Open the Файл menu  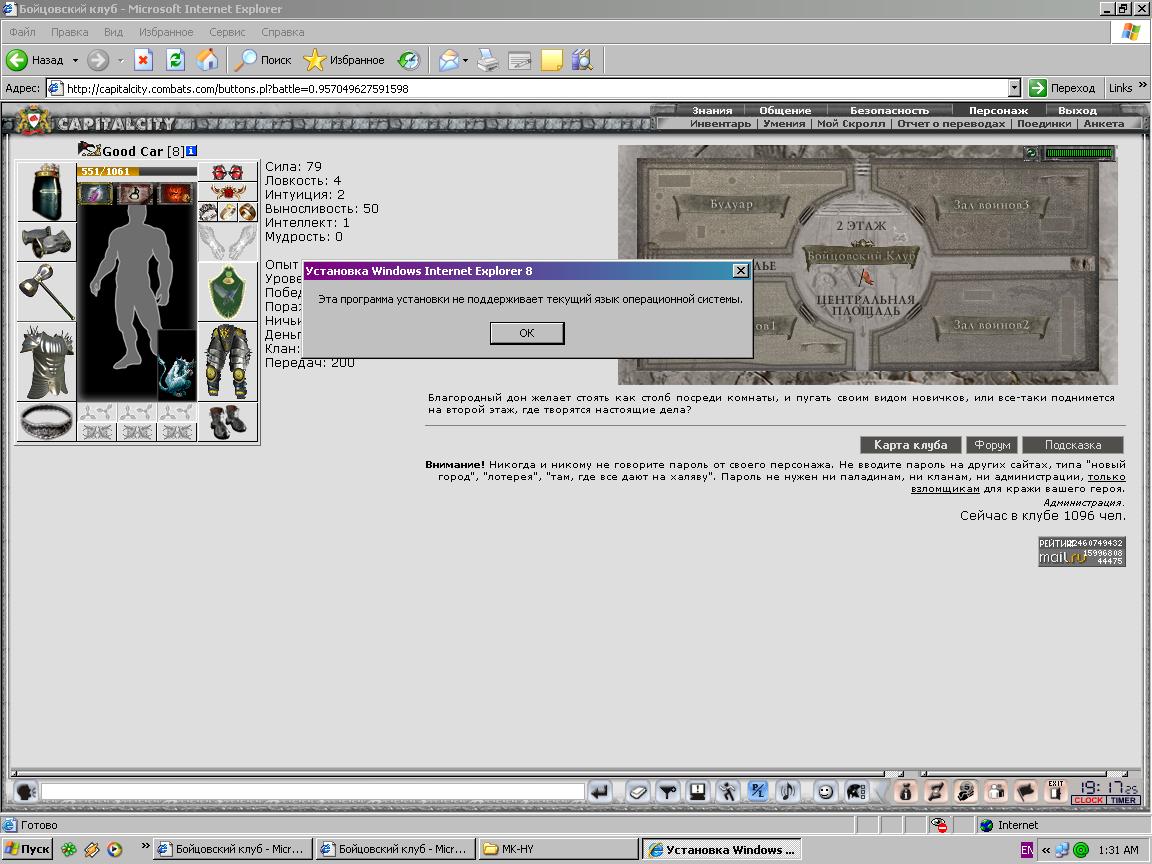pos(22,32)
